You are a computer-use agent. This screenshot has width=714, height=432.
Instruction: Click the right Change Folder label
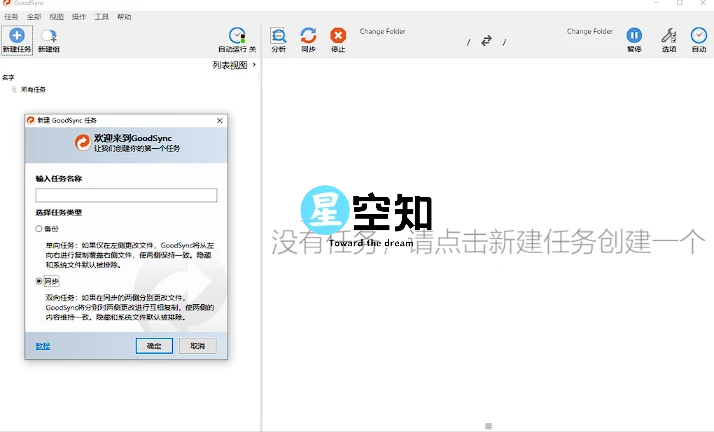coord(590,31)
